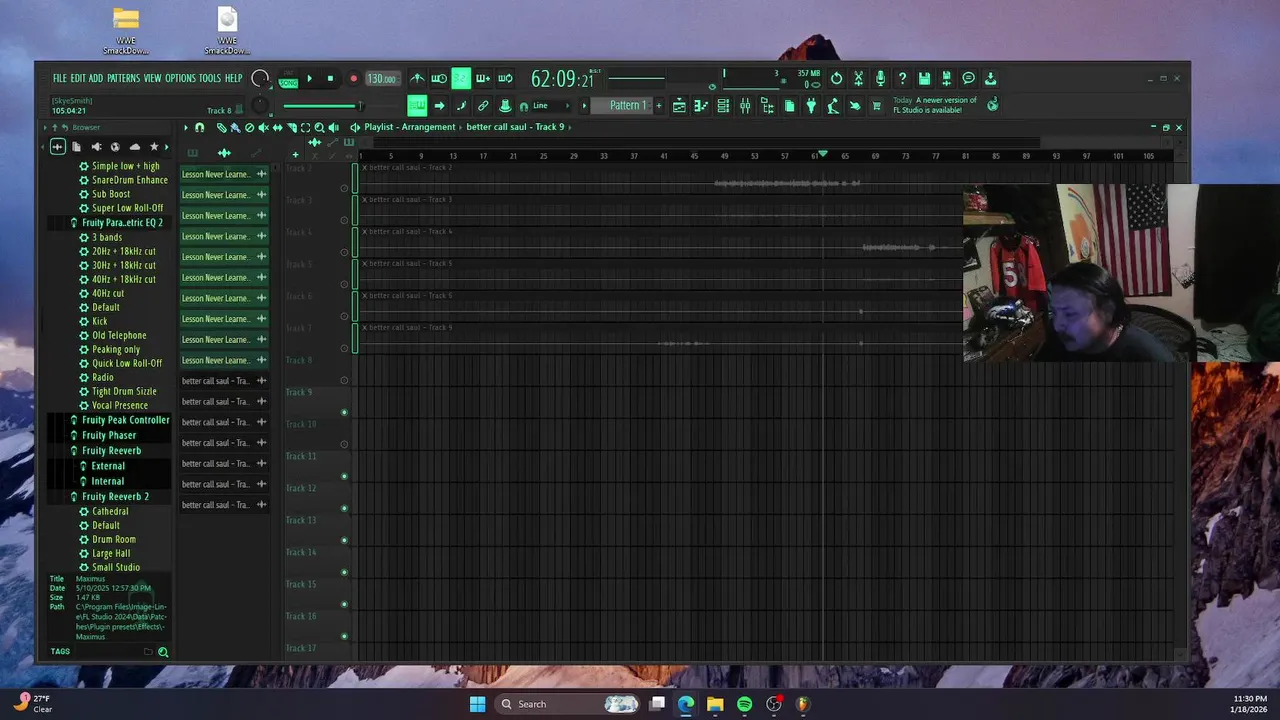Select the Vocal Presence preset
The width and height of the screenshot is (1280, 720).
[119, 405]
